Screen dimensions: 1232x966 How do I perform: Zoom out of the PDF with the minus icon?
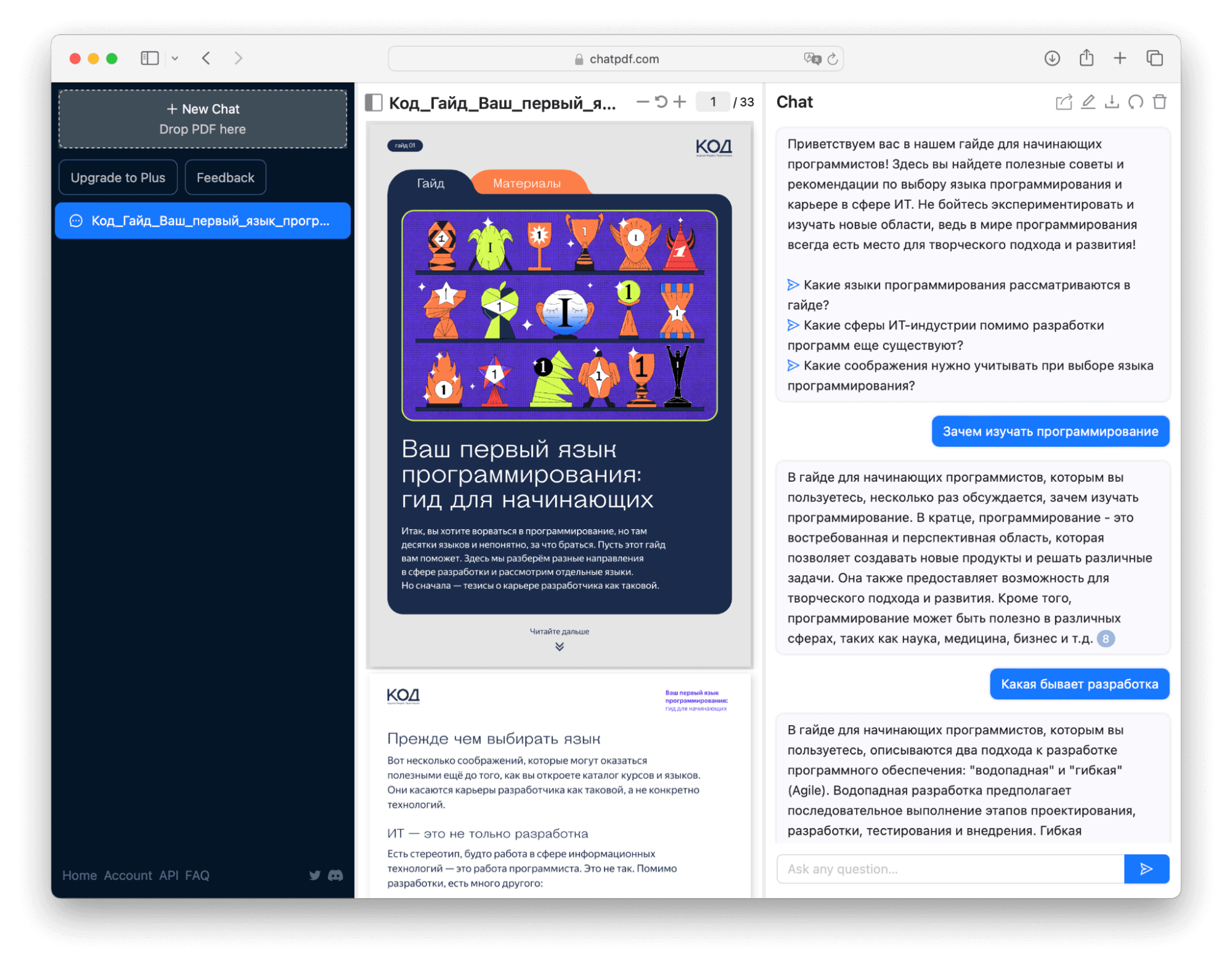pyautogui.click(x=643, y=102)
